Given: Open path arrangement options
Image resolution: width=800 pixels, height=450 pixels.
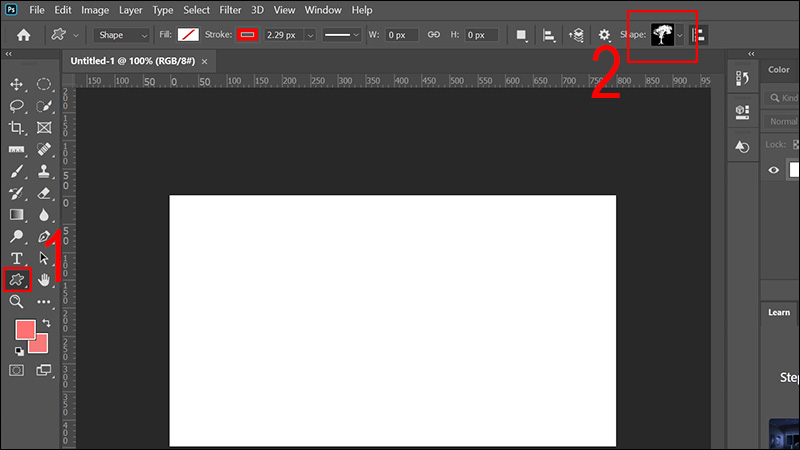Looking at the screenshot, I should pyautogui.click(x=576, y=35).
